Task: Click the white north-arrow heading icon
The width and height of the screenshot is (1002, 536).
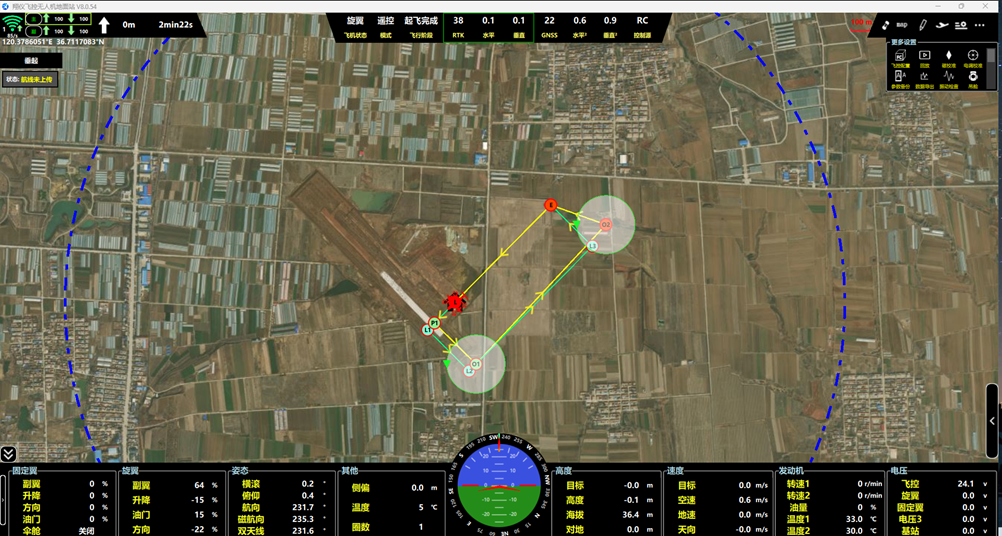Action: [104, 25]
